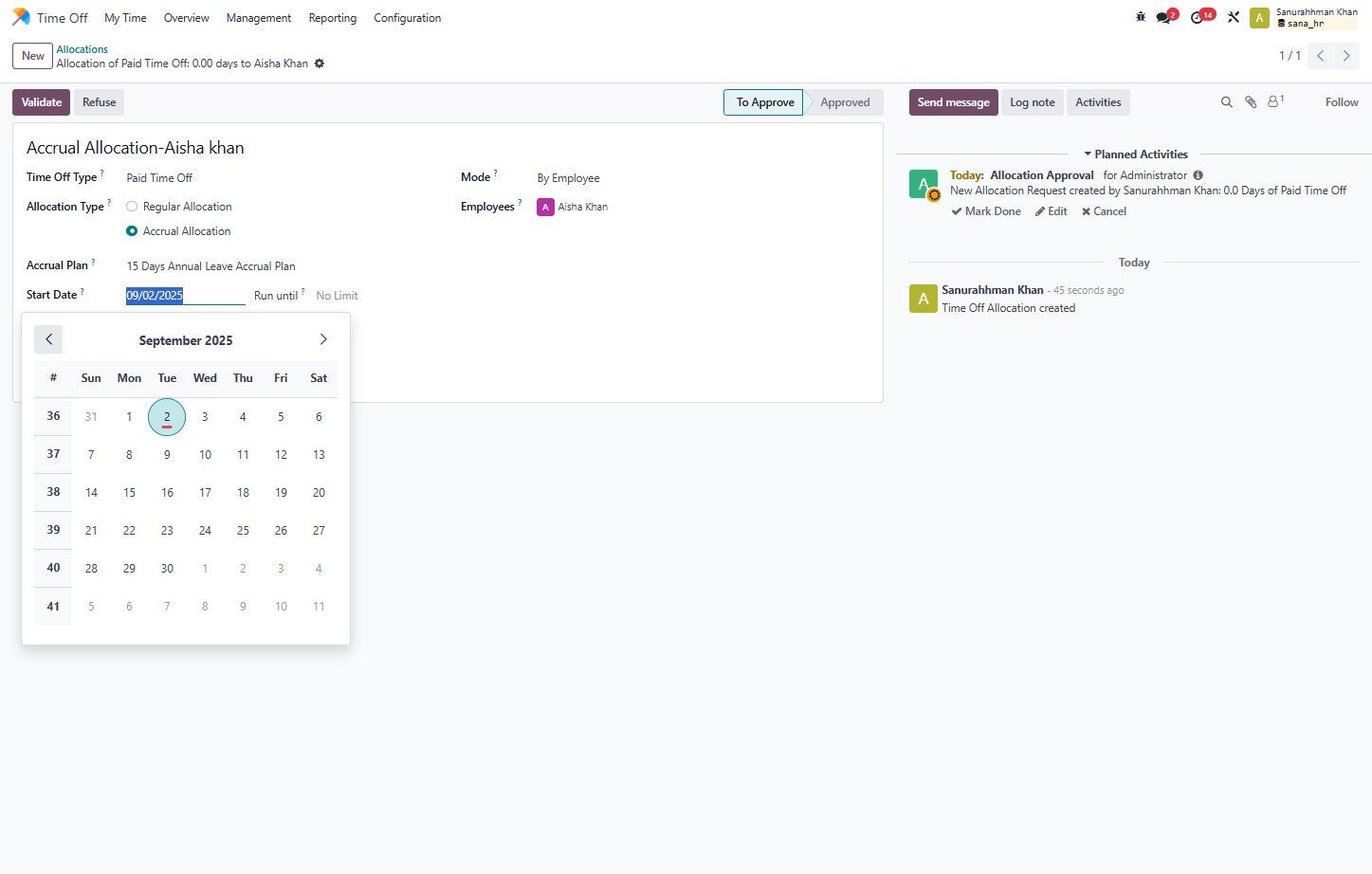The width and height of the screenshot is (1372, 874).
Task: Click the Validate button
Action: 42,102
